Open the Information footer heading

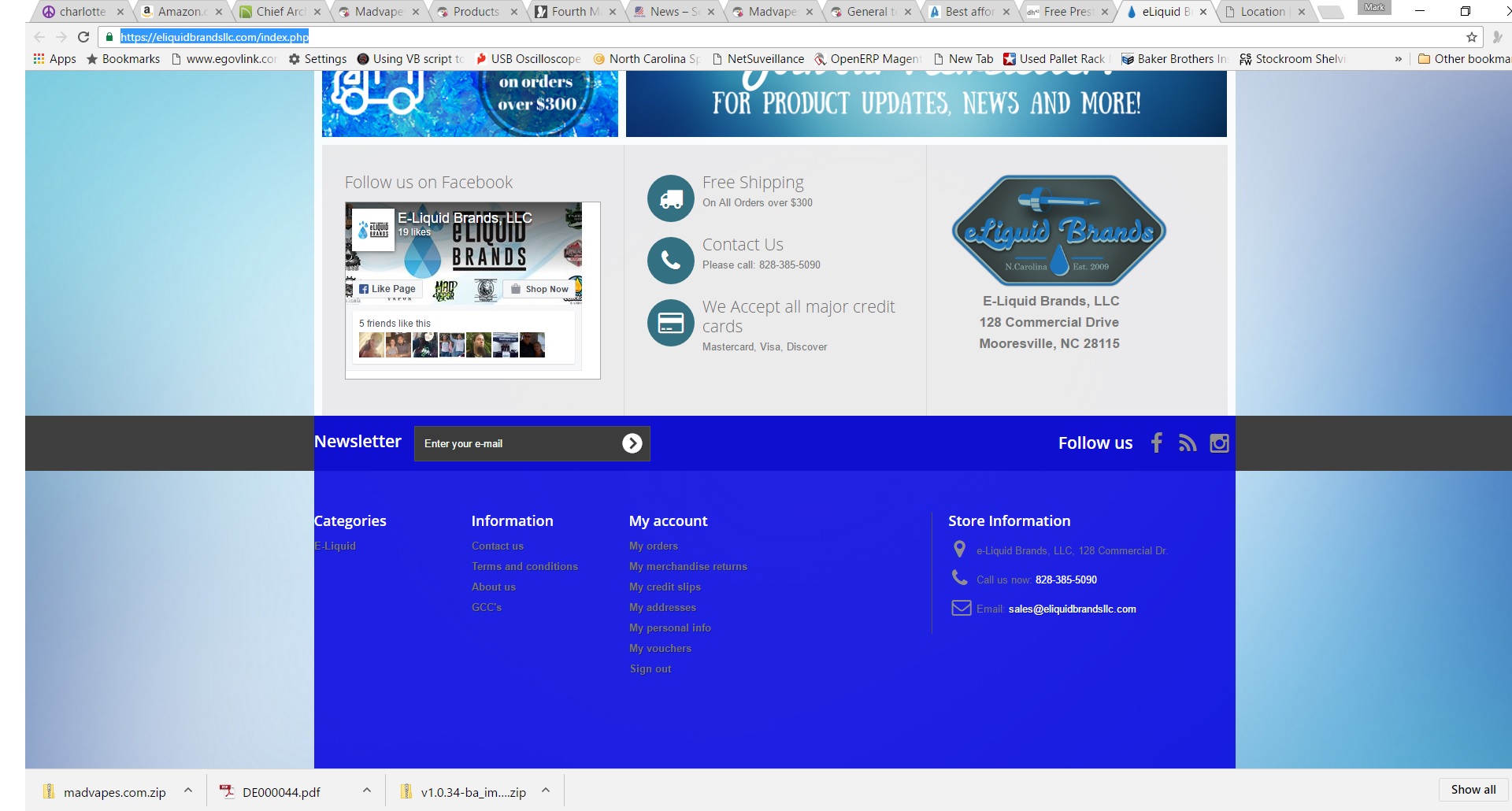click(512, 520)
